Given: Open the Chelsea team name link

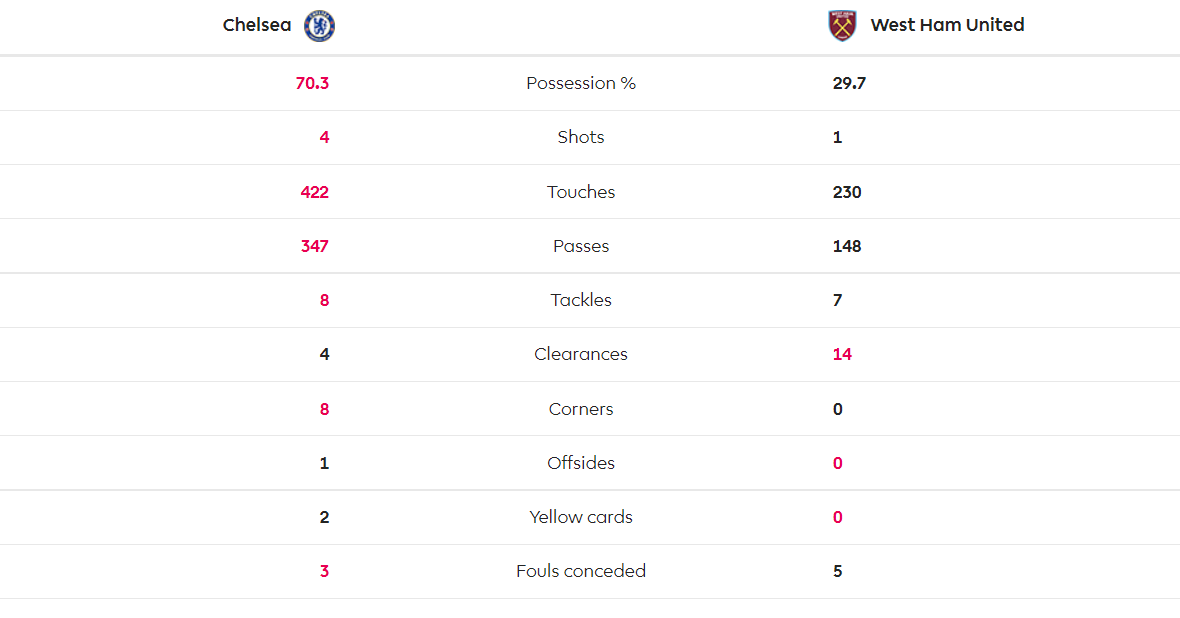Looking at the screenshot, I should point(257,26).
